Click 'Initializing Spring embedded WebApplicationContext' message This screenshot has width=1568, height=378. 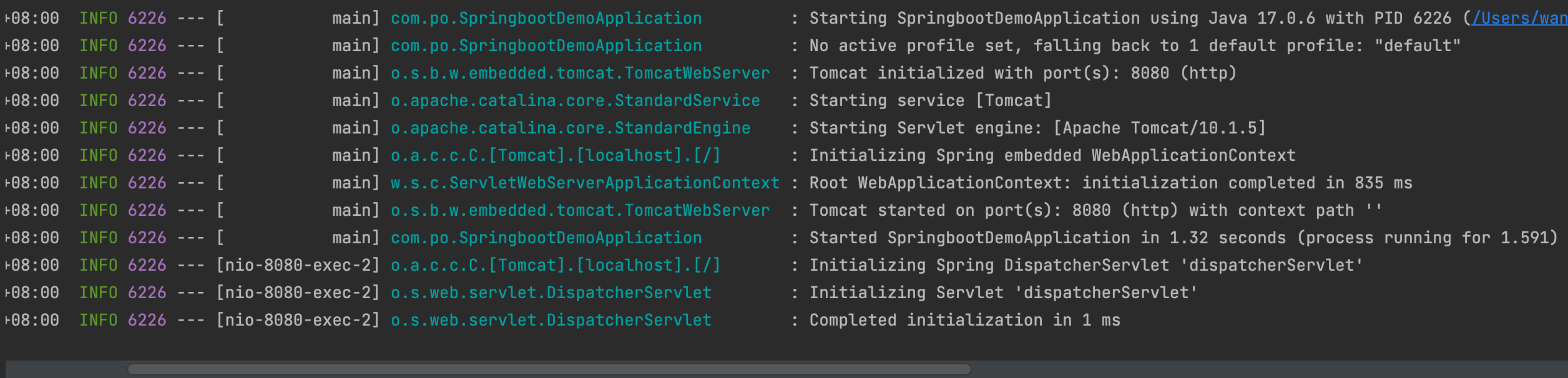[1052, 156]
